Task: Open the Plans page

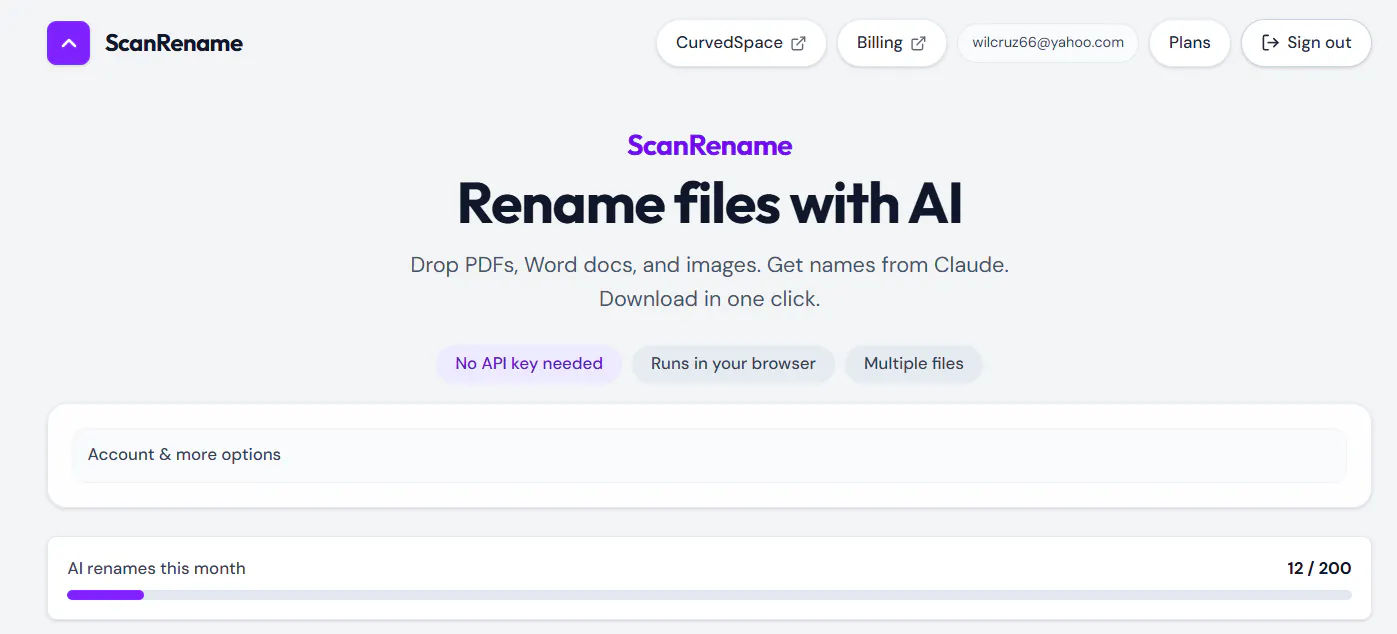Action: tap(1190, 43)
